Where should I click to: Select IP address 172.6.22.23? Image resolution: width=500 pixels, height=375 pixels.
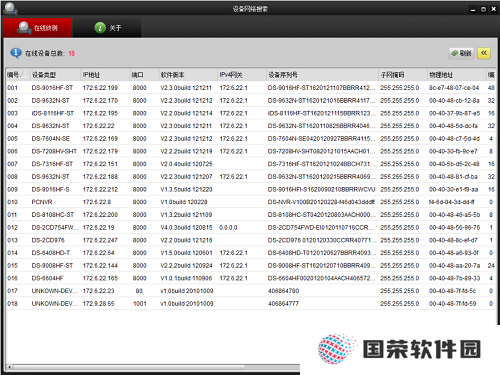coord(98,291)
